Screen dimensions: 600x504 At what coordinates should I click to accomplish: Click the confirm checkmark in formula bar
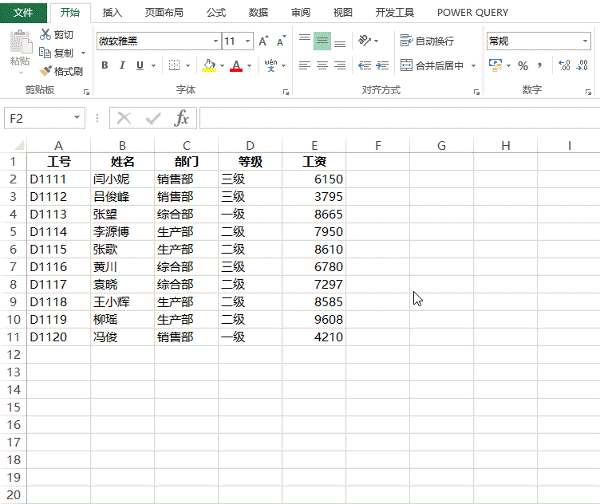tap(153, 118)
